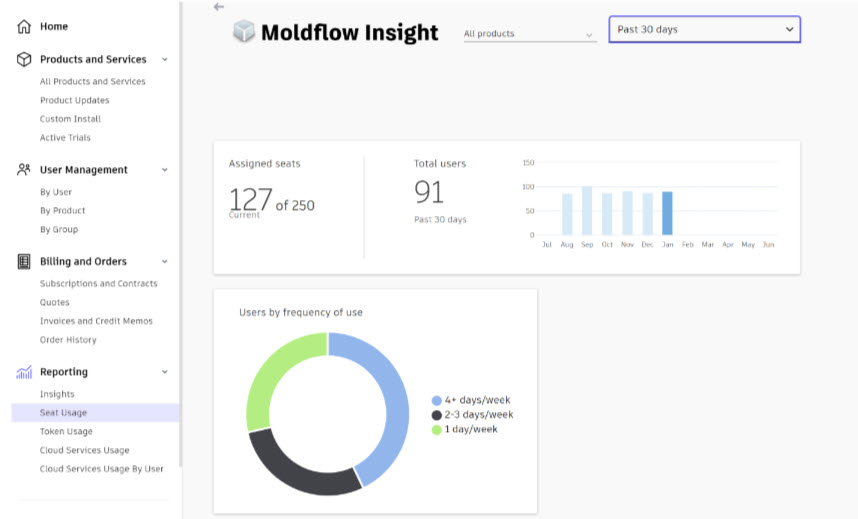Open Quotes under Billing and Orders
858x519 pixels.
(x=54, y=302)
